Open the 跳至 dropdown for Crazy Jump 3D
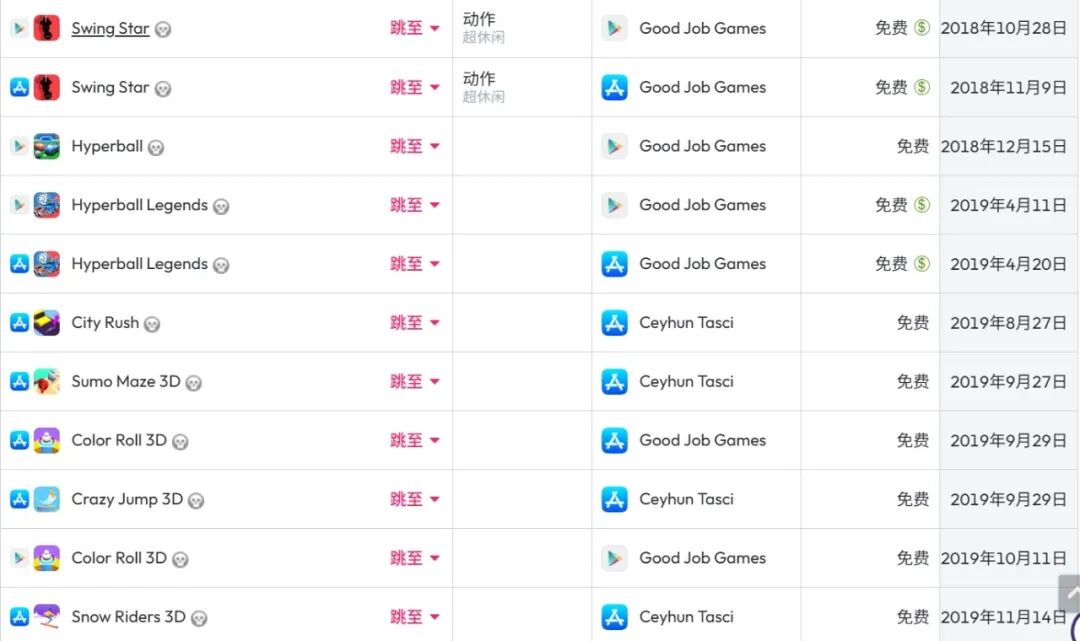 [415, 499]
